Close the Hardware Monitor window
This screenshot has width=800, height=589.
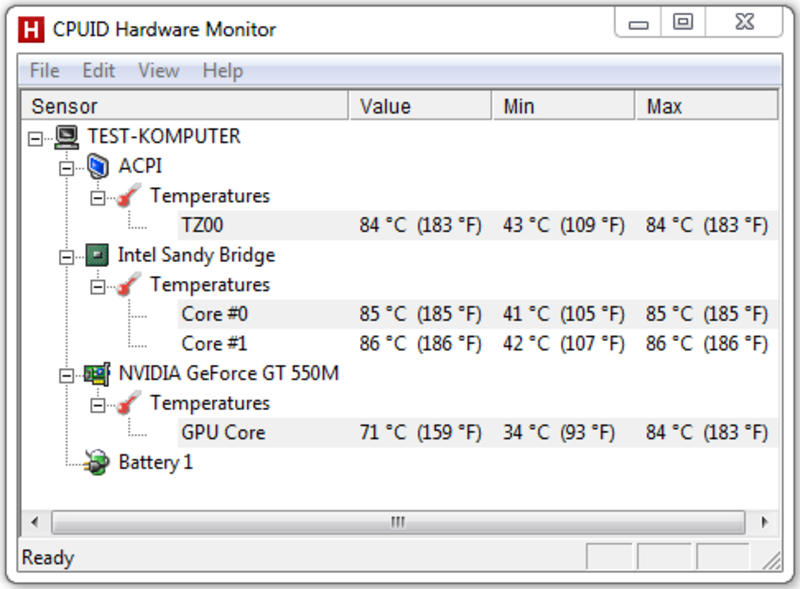(744, 22)
